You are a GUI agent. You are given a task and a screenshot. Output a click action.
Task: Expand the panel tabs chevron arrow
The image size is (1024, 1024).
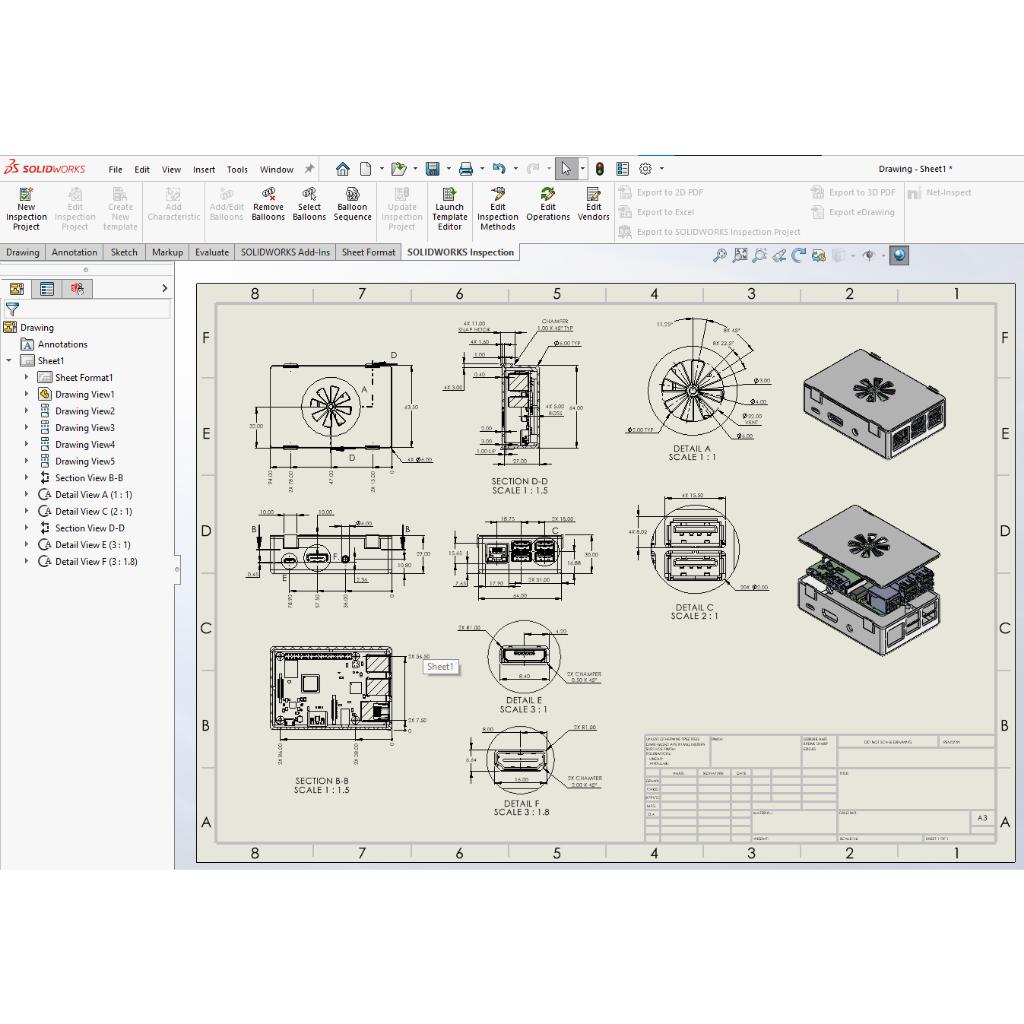165,288
